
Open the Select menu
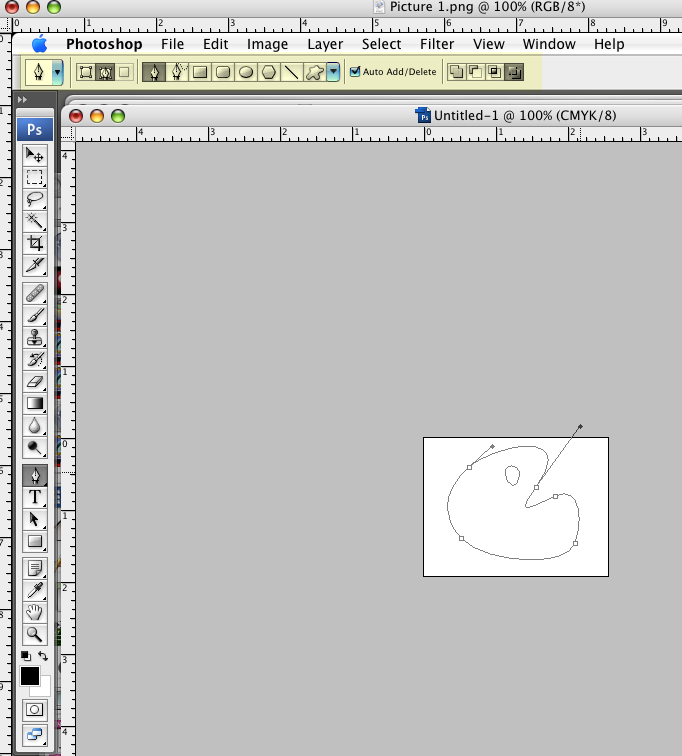[382, 44]
